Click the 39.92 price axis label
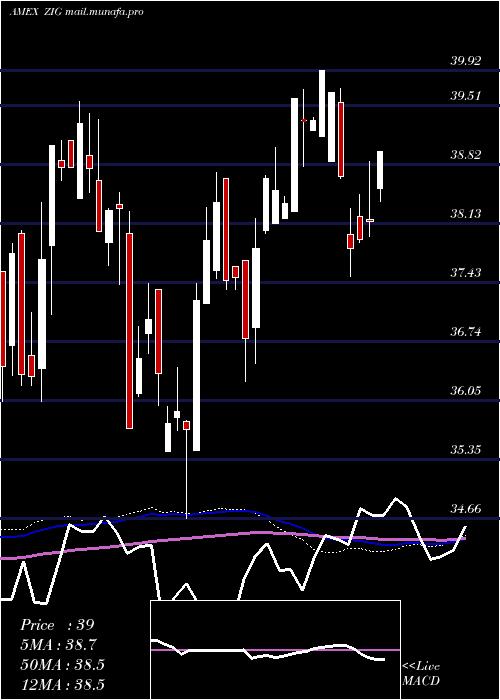The image size is (500, 700). tap(466, 60)
